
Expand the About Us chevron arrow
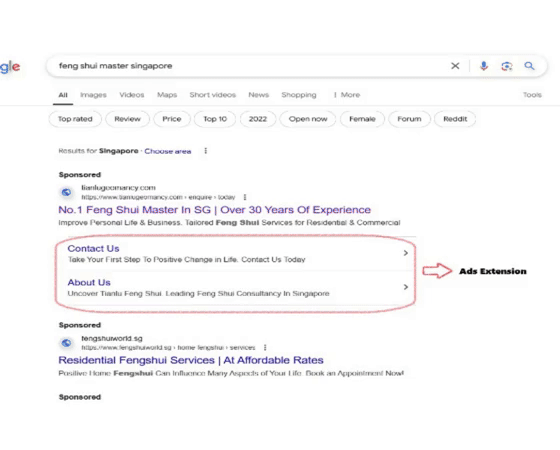click(x=405, y=287)
